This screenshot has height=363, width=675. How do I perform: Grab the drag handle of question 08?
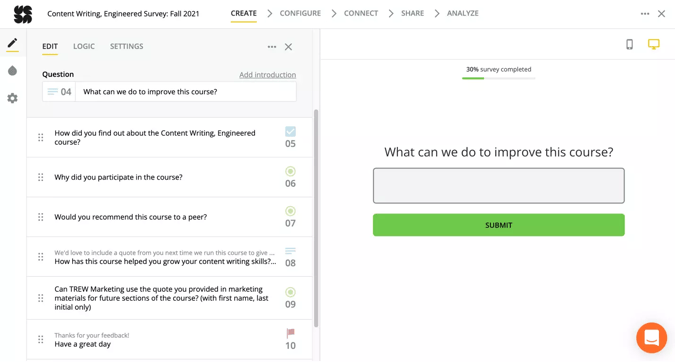coord(40,257)
